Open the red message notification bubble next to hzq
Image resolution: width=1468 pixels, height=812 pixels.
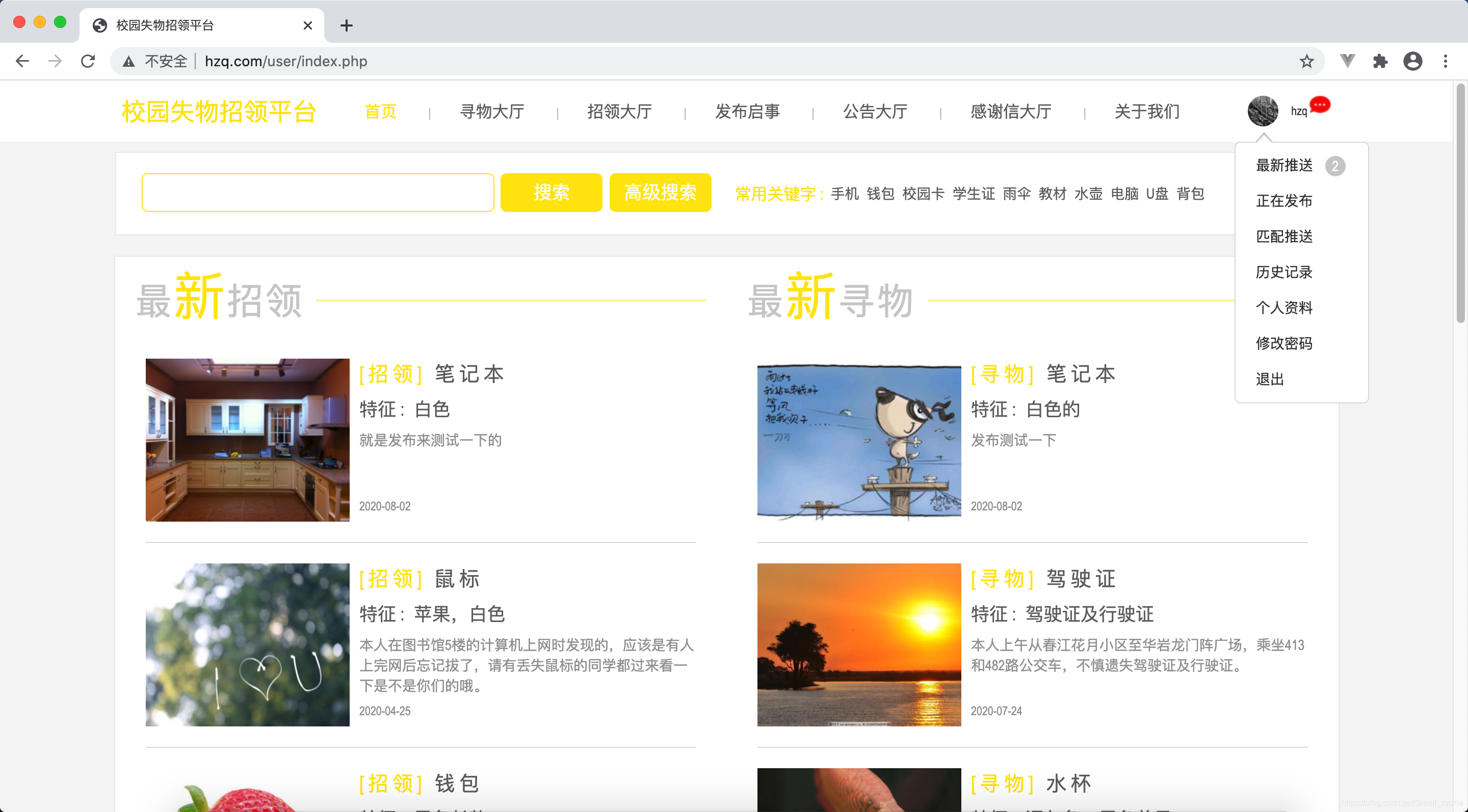click(1321, 104)
